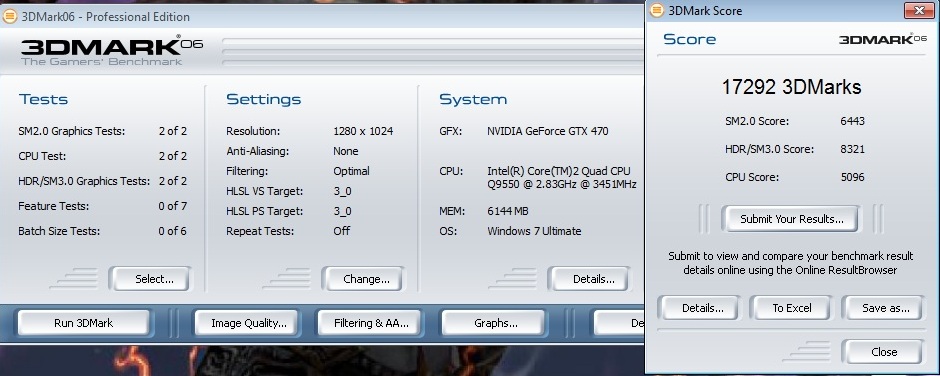The image size is (940, 376).
Task: Click the Change... settings button
Action: click(363, 279)
